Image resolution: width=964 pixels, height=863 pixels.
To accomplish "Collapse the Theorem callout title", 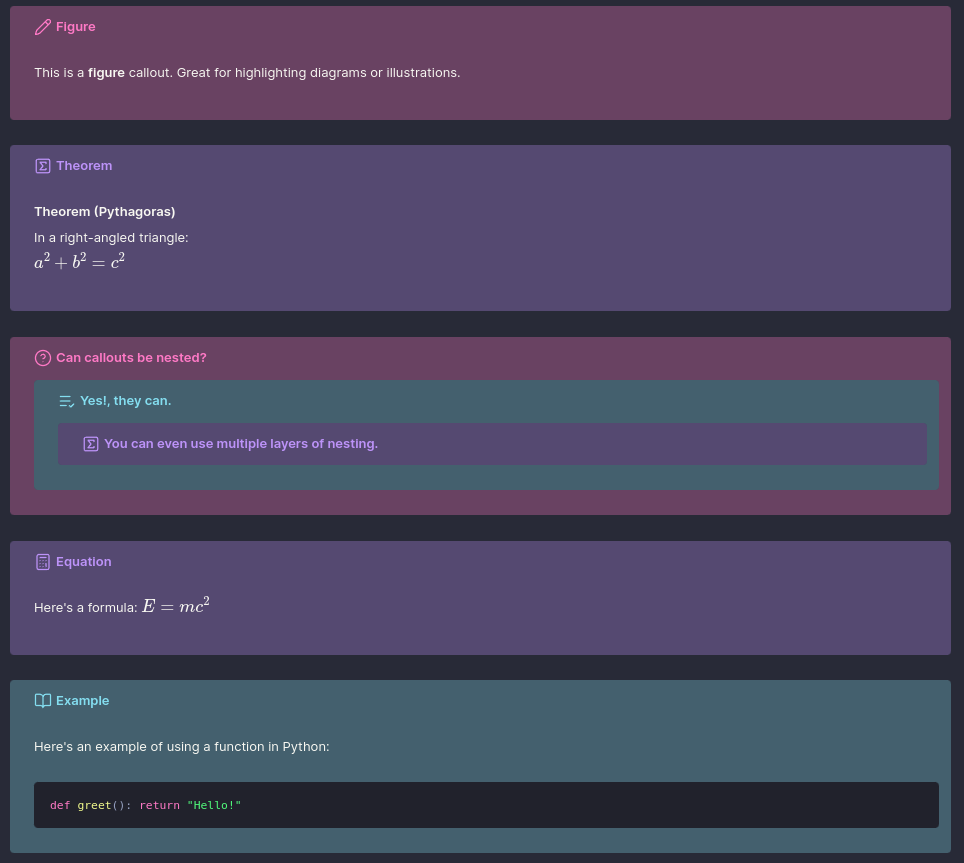I will [84, 166].
